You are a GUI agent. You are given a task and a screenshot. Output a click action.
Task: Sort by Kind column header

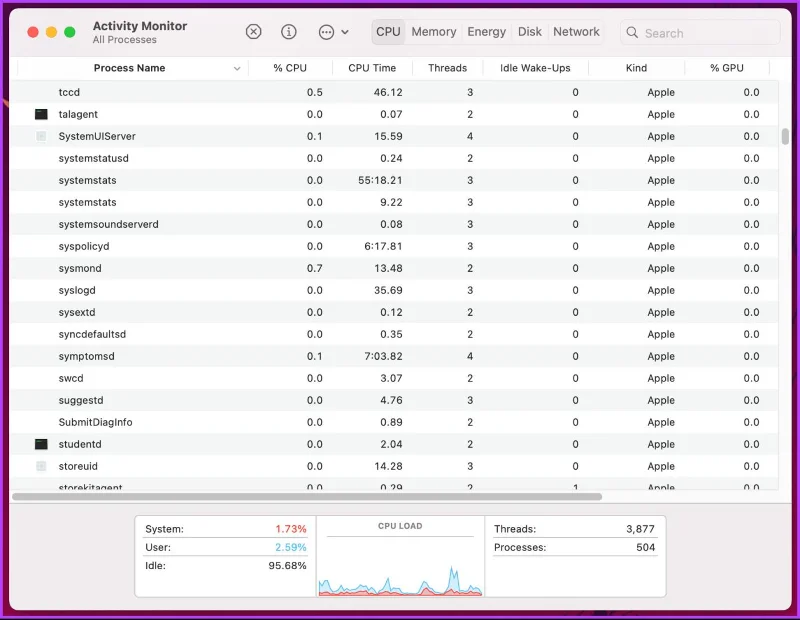(636, 68)
